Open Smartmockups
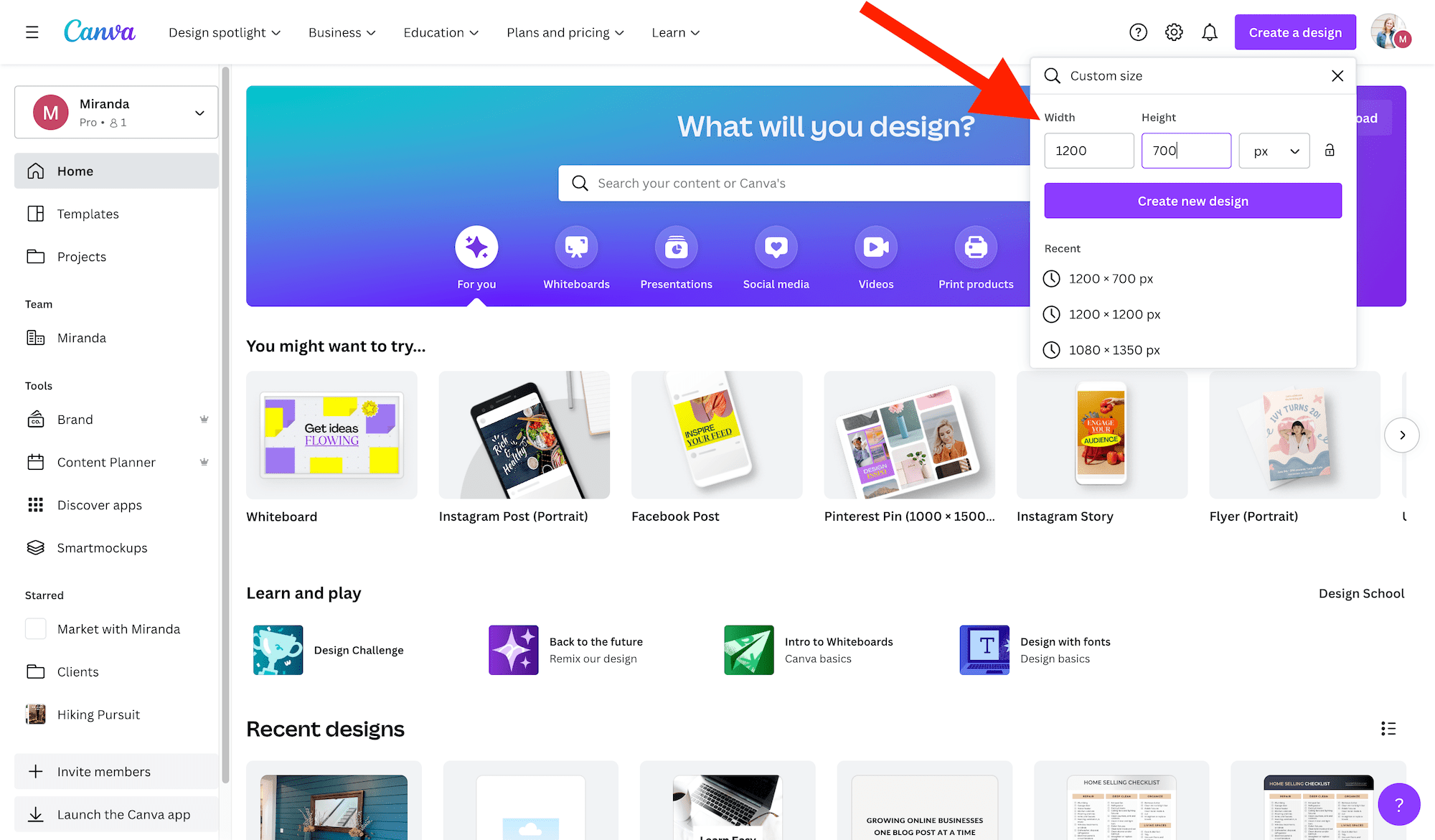The image size is (1435, 840). pos(116,548)
